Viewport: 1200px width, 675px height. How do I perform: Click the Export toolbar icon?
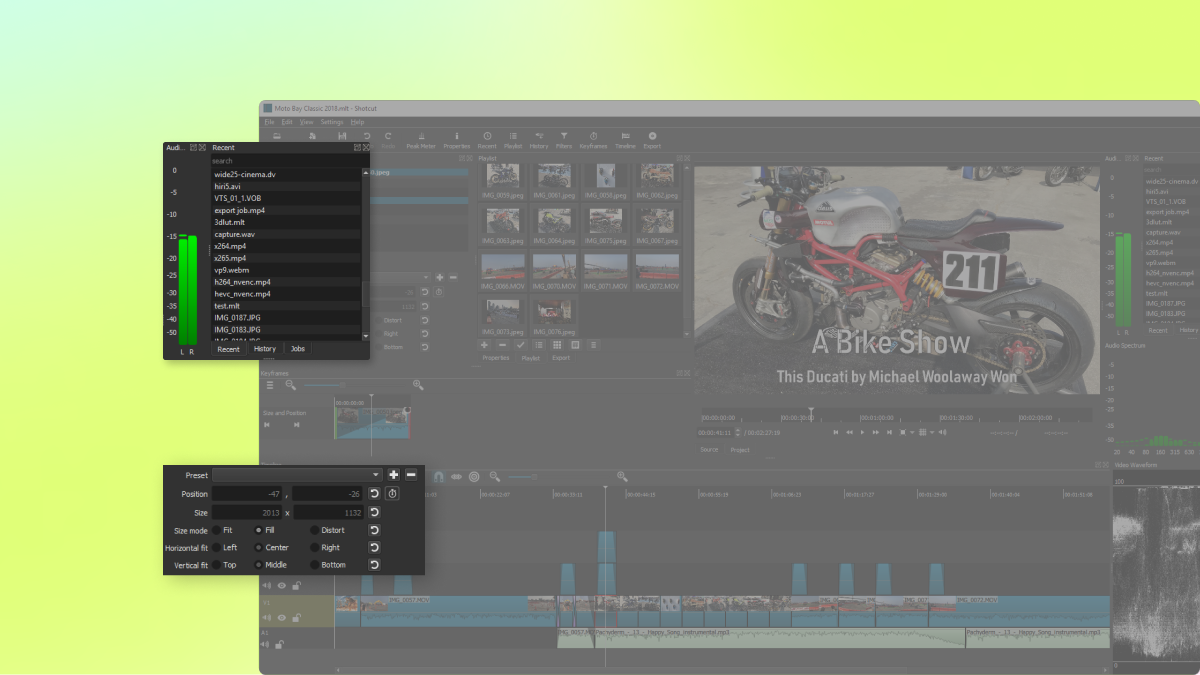(652, 139)
